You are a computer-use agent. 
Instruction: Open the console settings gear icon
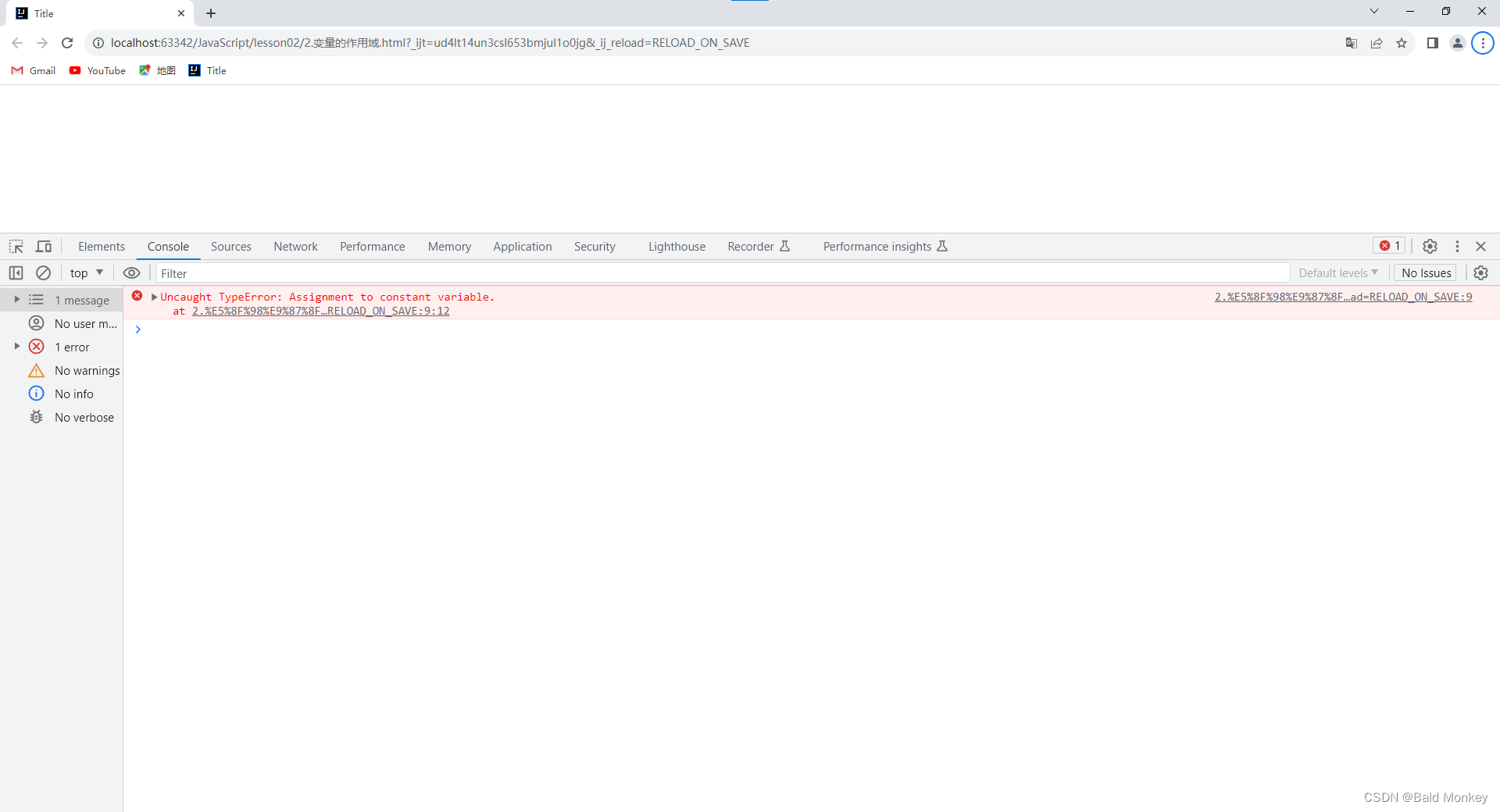click(x=1481, y=273)
